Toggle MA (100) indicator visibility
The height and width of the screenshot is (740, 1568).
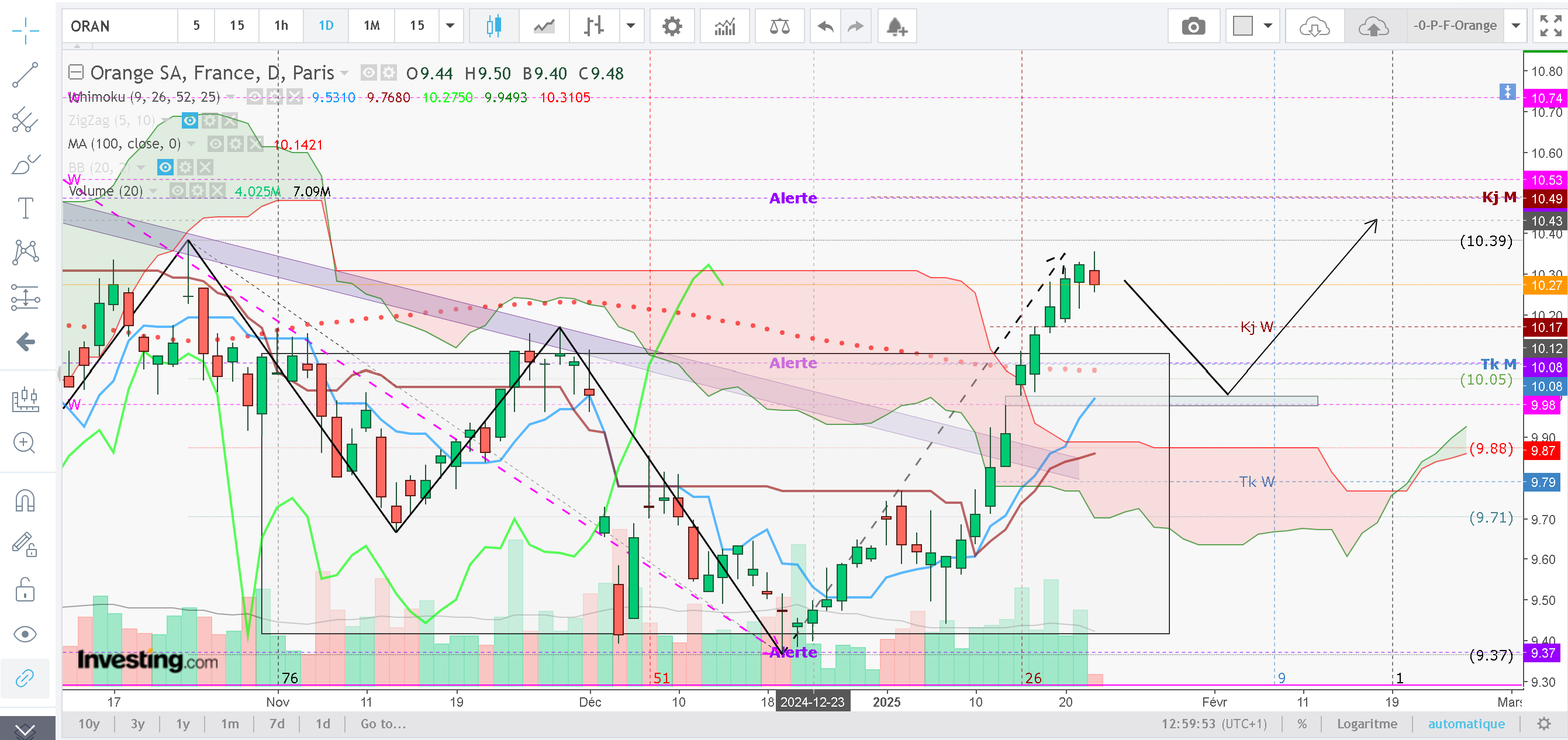[216, 144]
